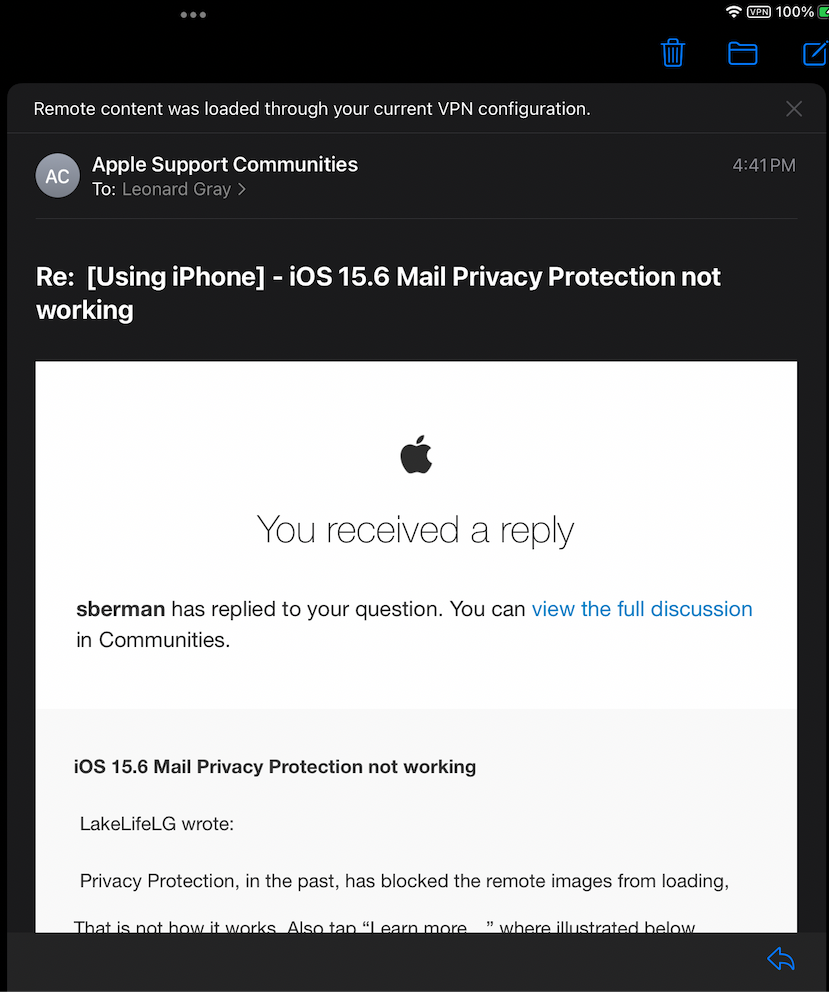Open Apple Support Communities sender details
The image size is (829, 992).
tap(225, 164)
